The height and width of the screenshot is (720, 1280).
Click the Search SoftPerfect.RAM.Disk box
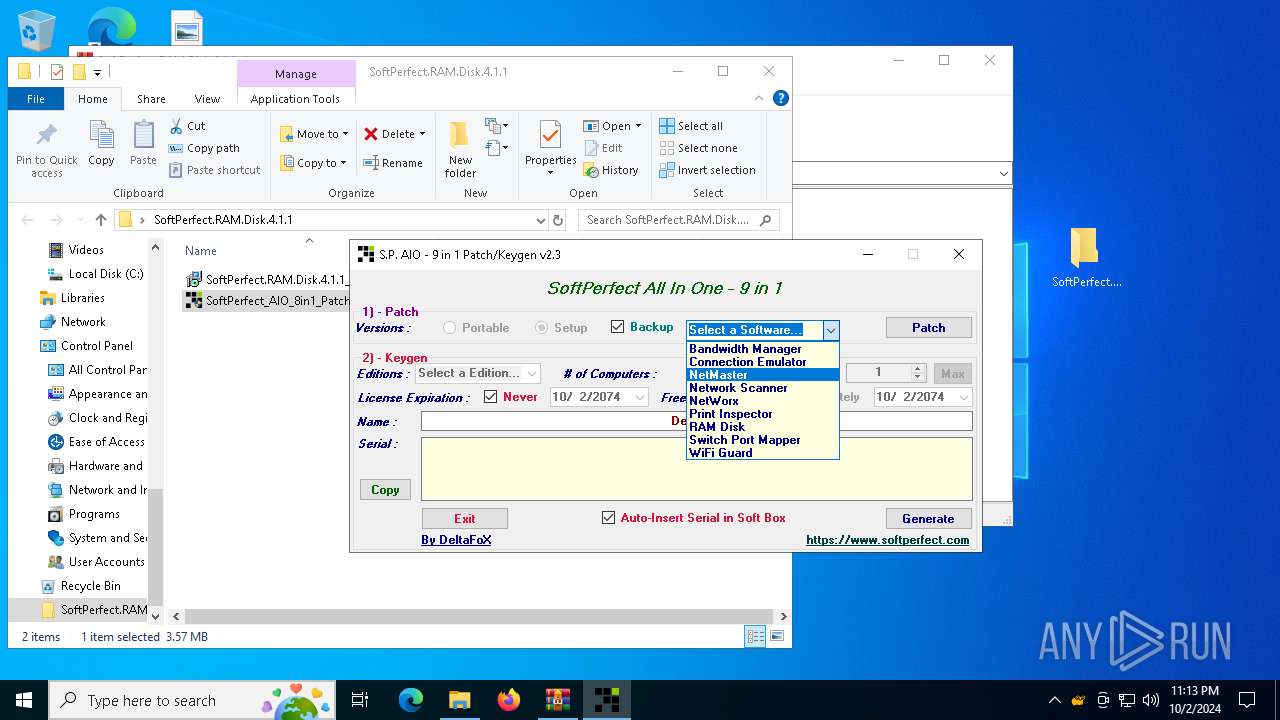click(x=679, y=220)
